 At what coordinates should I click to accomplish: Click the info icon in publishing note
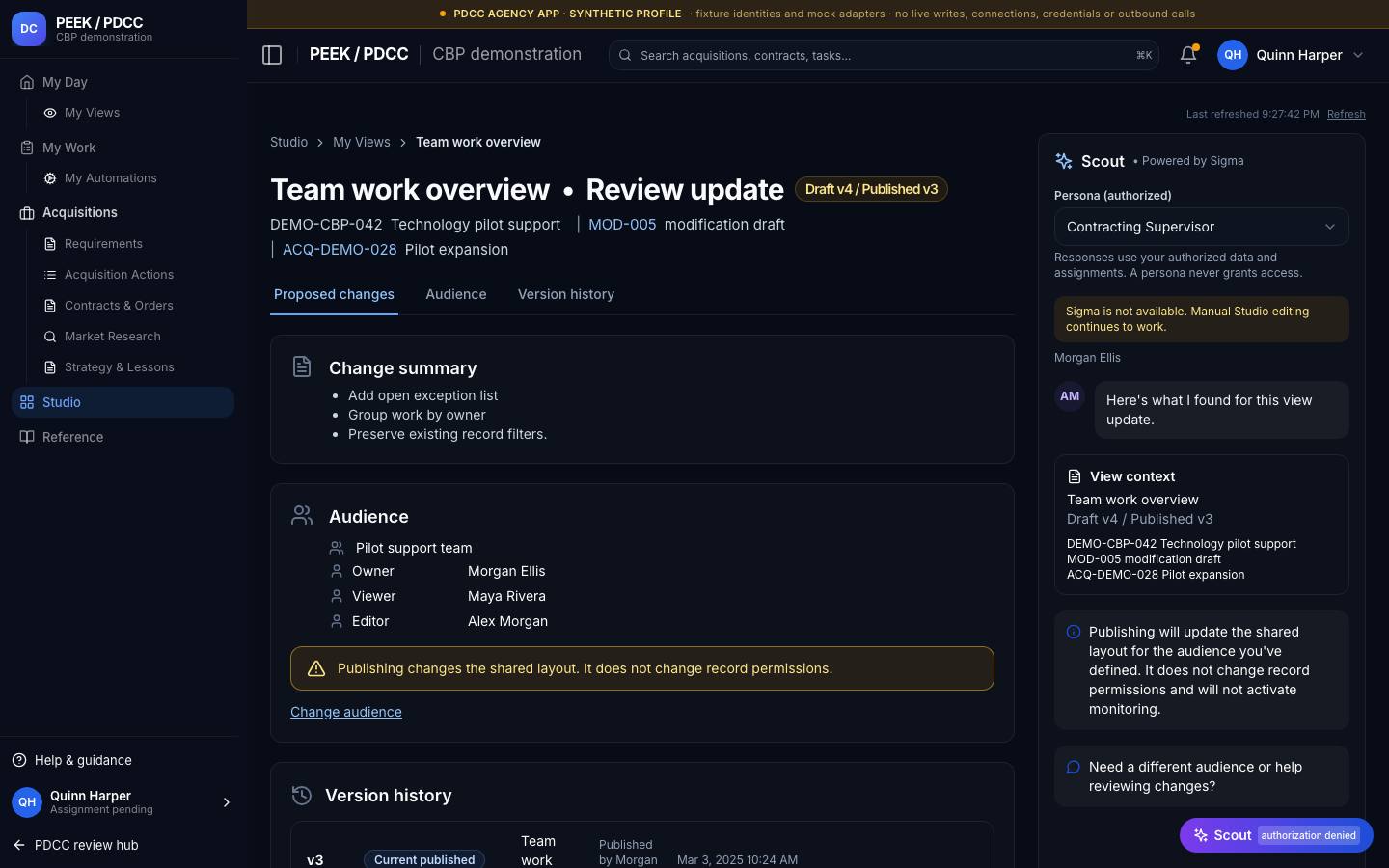tap(1074, 632)
